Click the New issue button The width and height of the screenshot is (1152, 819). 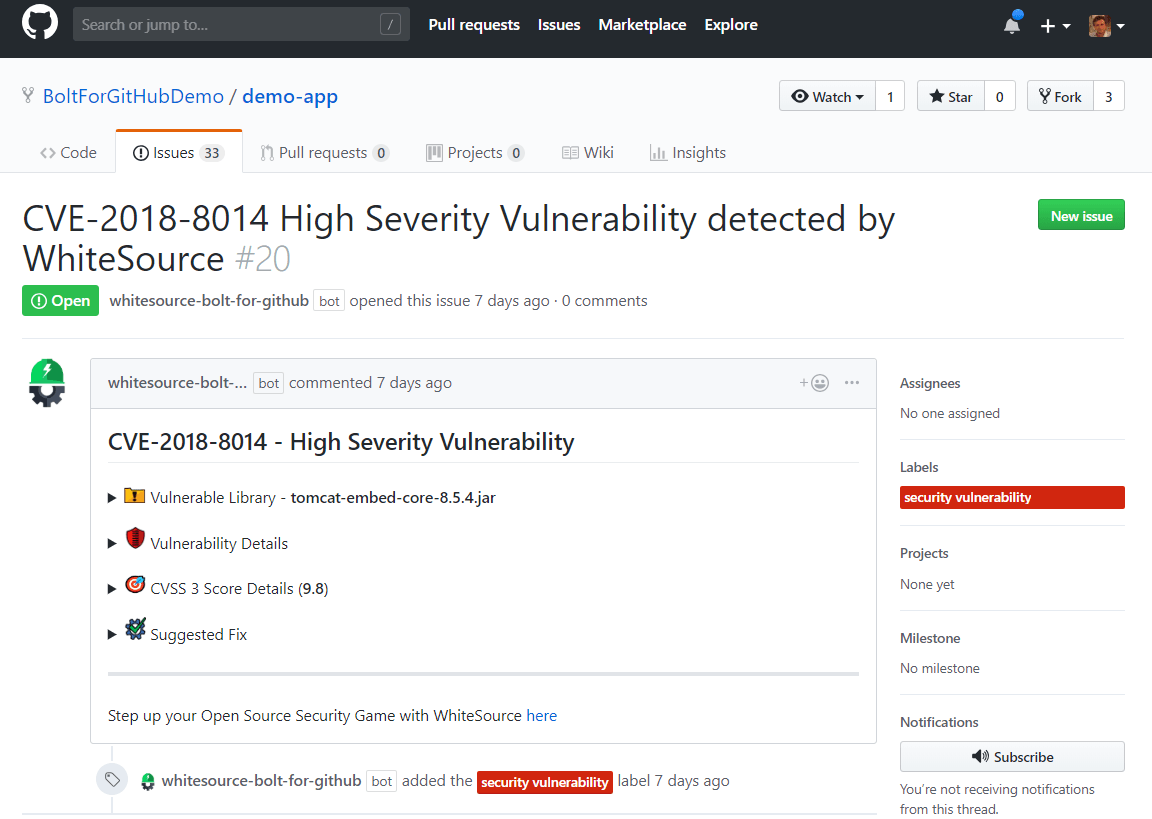(1081, 214)
